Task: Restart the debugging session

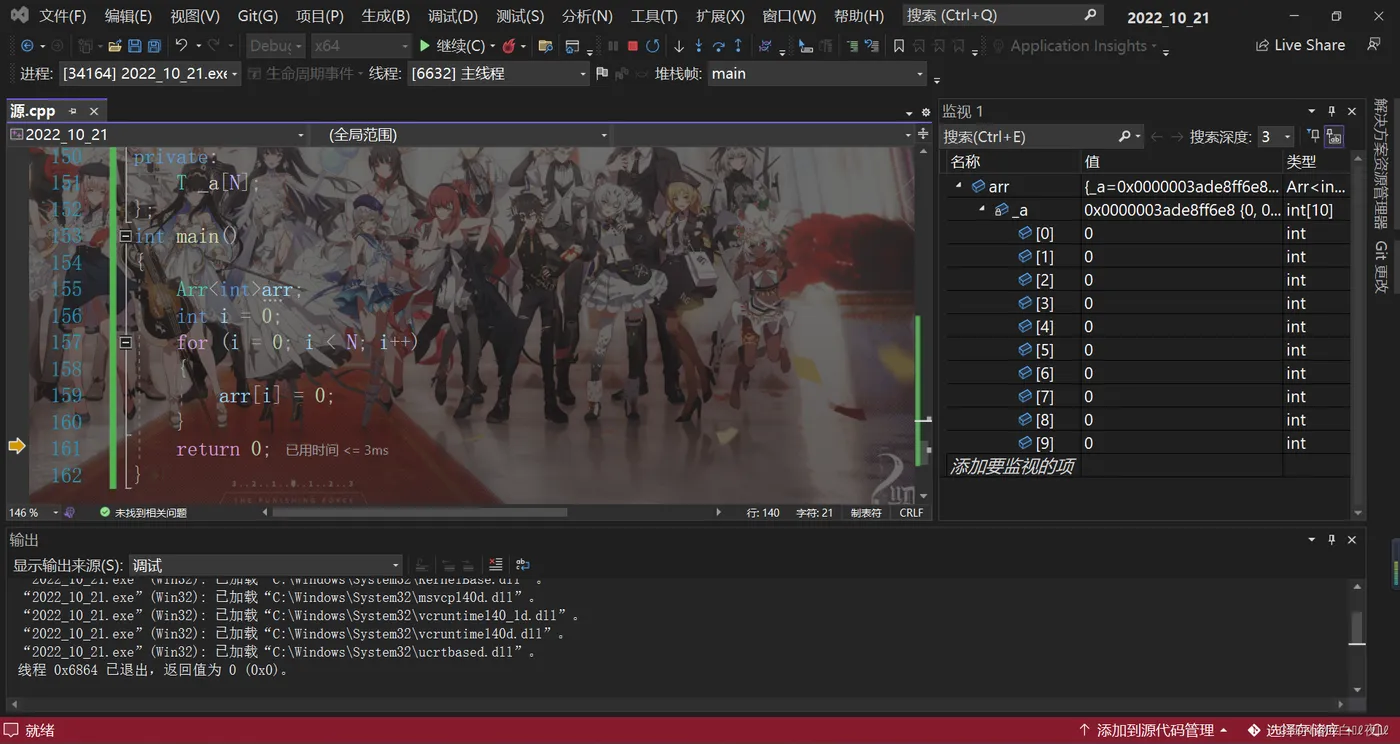Action: (652, 46)
